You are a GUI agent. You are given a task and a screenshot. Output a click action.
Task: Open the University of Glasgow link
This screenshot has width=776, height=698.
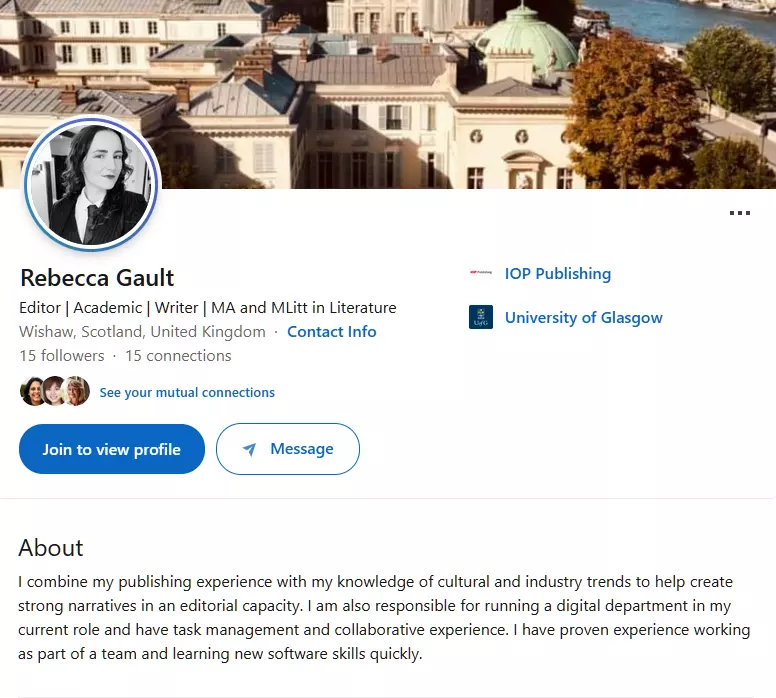(584, 317)
